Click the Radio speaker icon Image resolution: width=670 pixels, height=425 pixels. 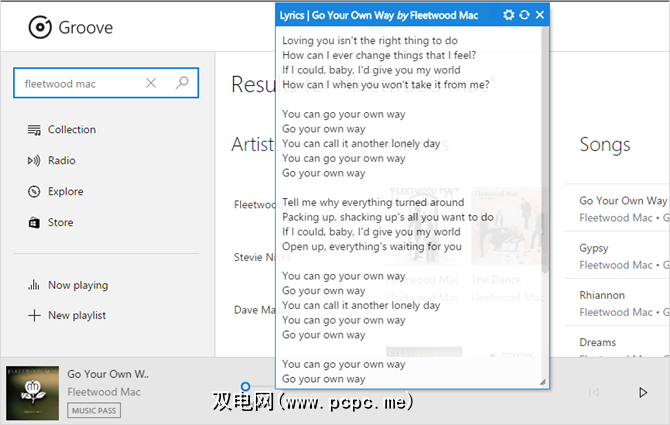(34, 161)
